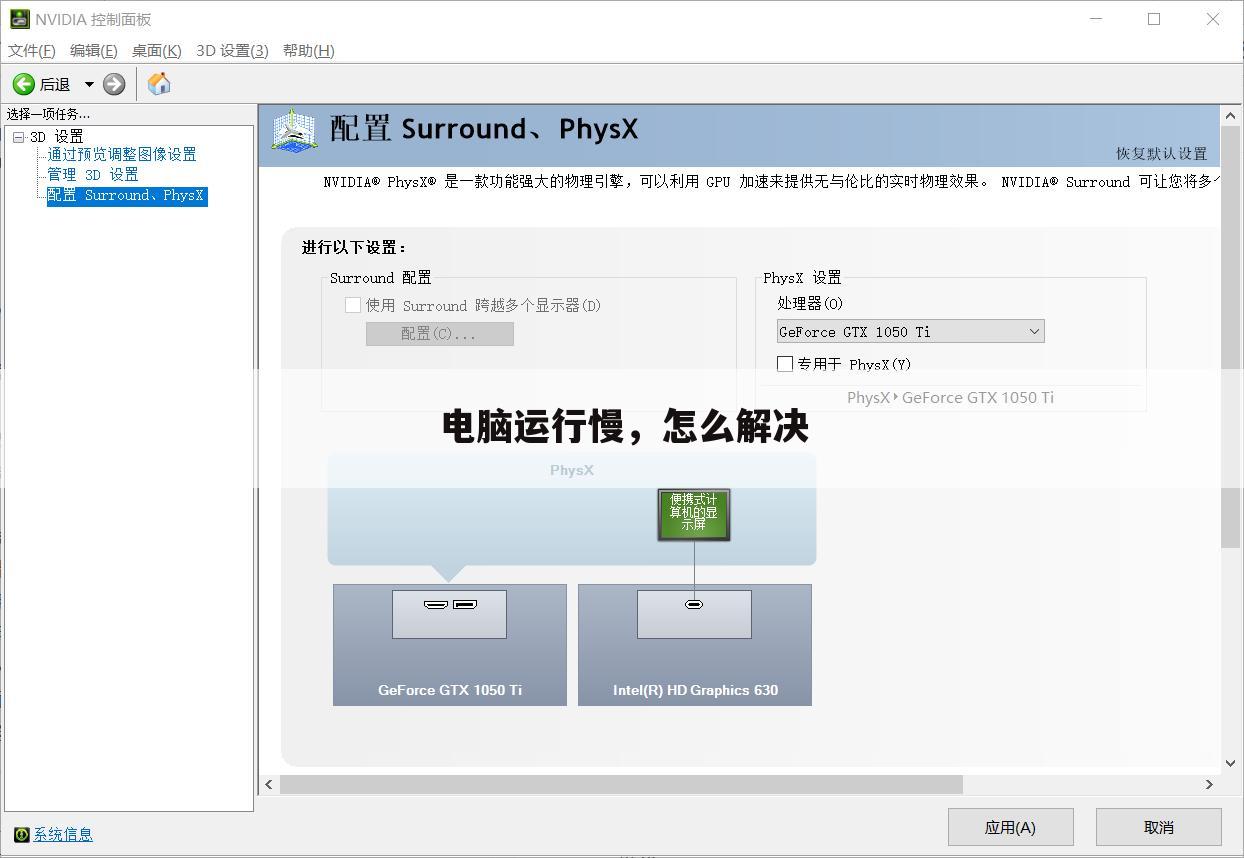Toggle 使用 Surround 跨越多个显示器 checkbox
This screenshot has height=858, width=1244.
pyautogui.click(x=353, y=305)
